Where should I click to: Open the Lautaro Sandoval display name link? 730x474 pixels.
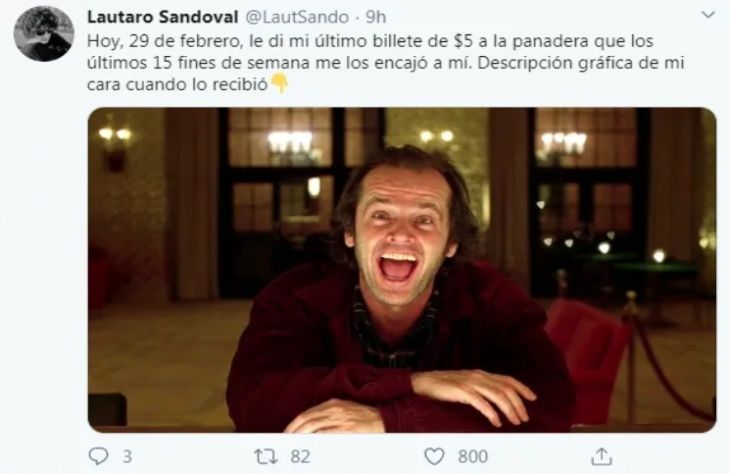pyautogui.click(x=162, y=17)
